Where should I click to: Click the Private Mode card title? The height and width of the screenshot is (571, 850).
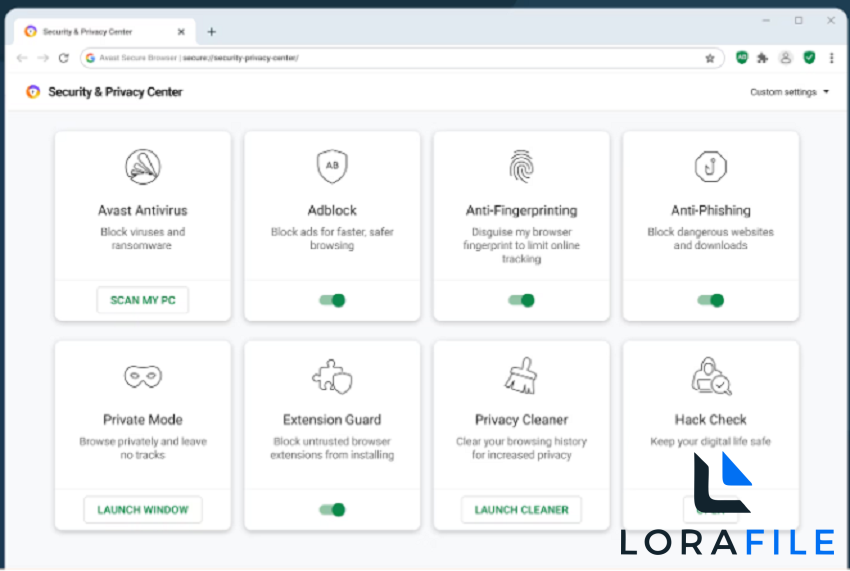point(143,420)
